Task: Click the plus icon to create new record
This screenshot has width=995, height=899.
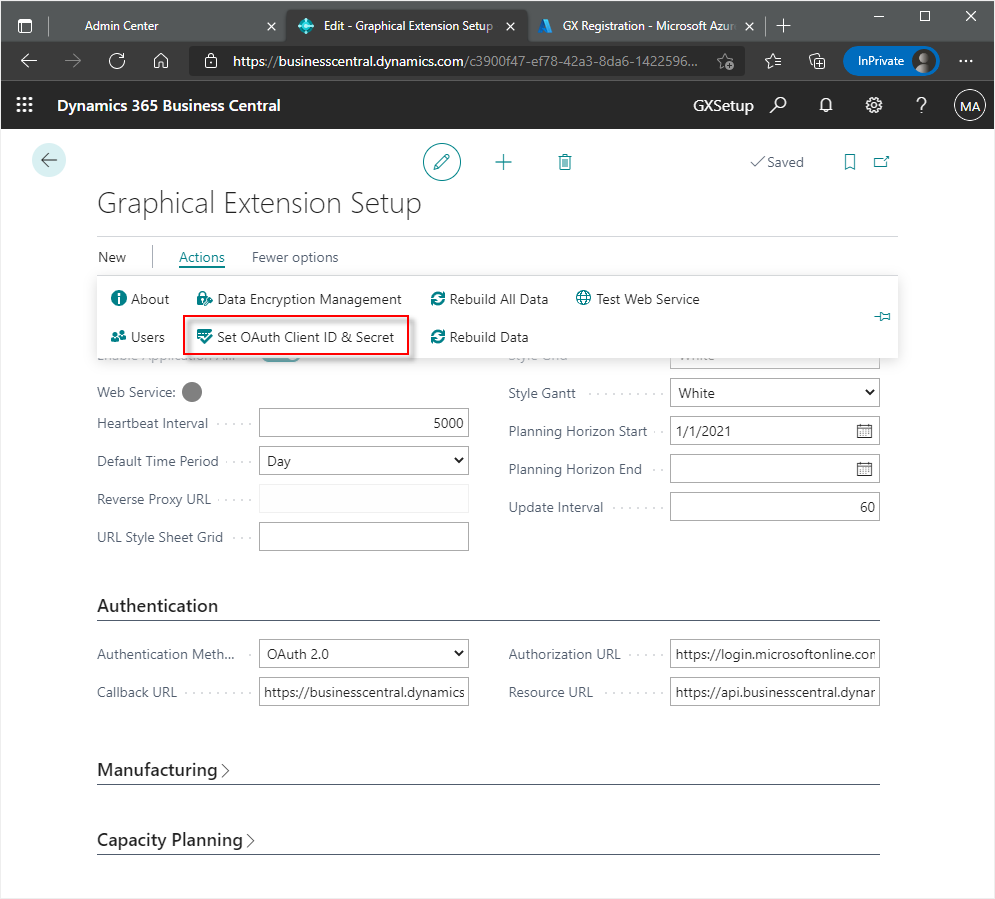Action: click(x=504, y=162)
